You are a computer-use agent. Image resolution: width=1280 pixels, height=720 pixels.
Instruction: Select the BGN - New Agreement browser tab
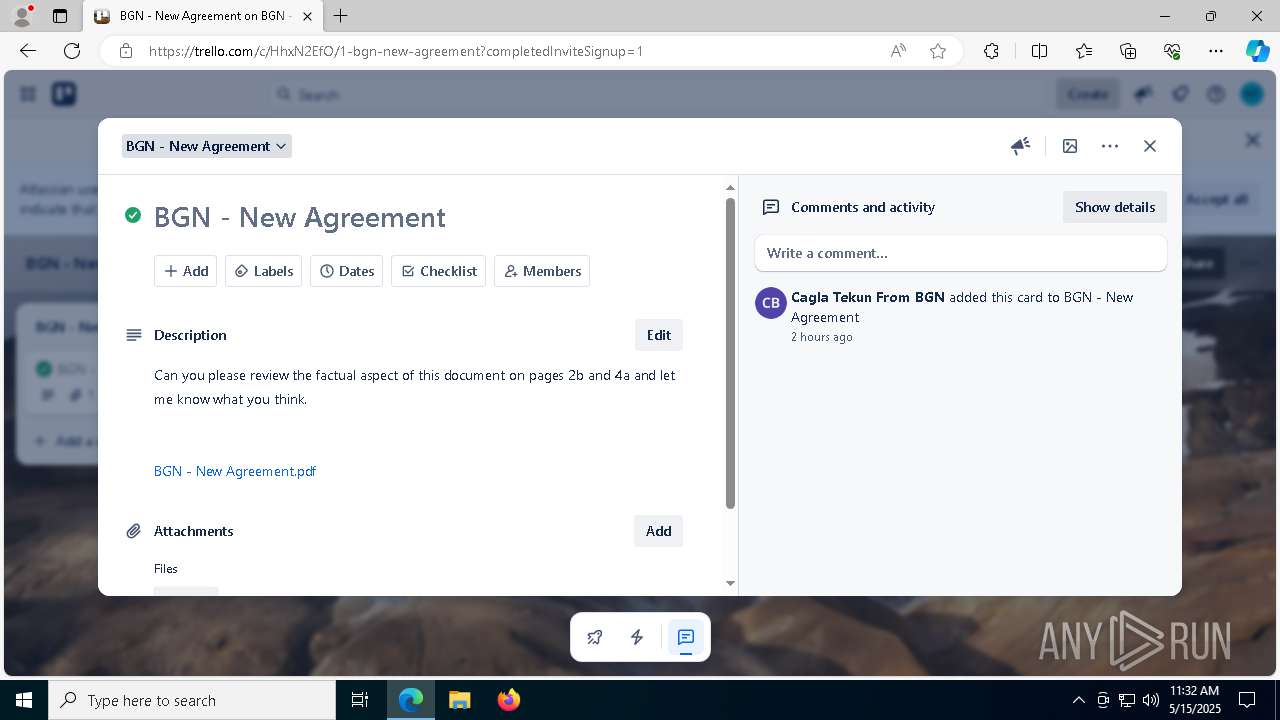pyautogui.click(x=203, y=16)
